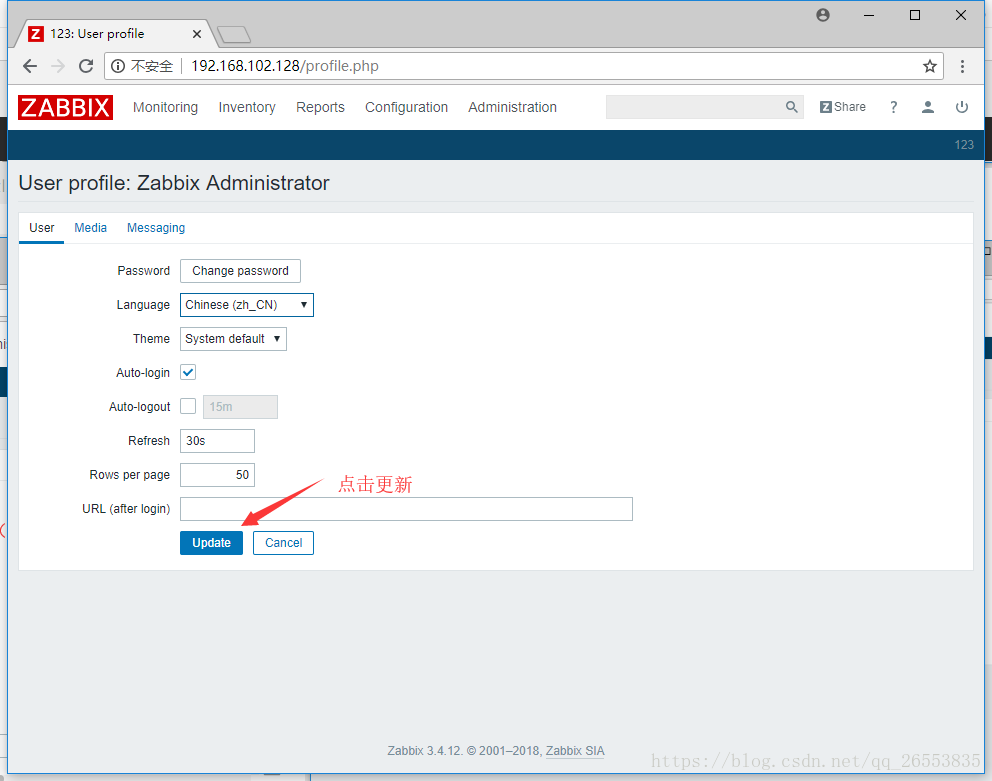Open the Language dropdown
Viewport: 992px width, 781px height.
[247, 305]
